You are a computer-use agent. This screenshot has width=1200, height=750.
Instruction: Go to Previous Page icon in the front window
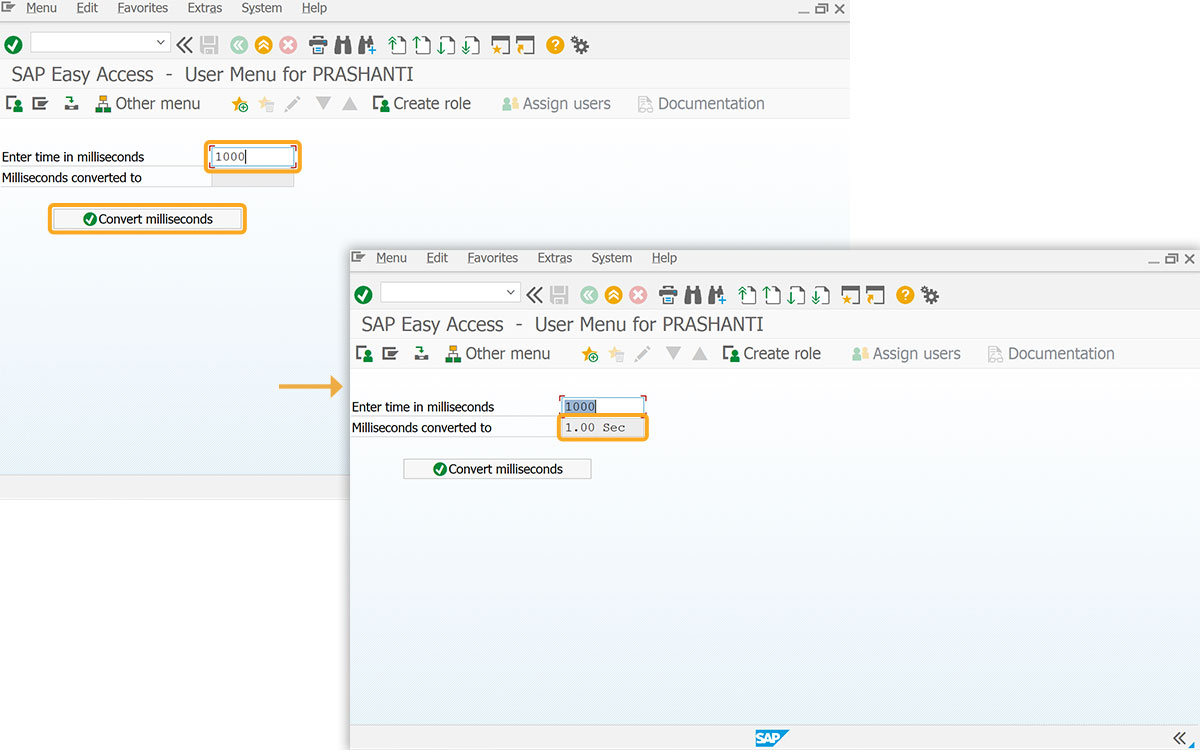pos(771,295)
